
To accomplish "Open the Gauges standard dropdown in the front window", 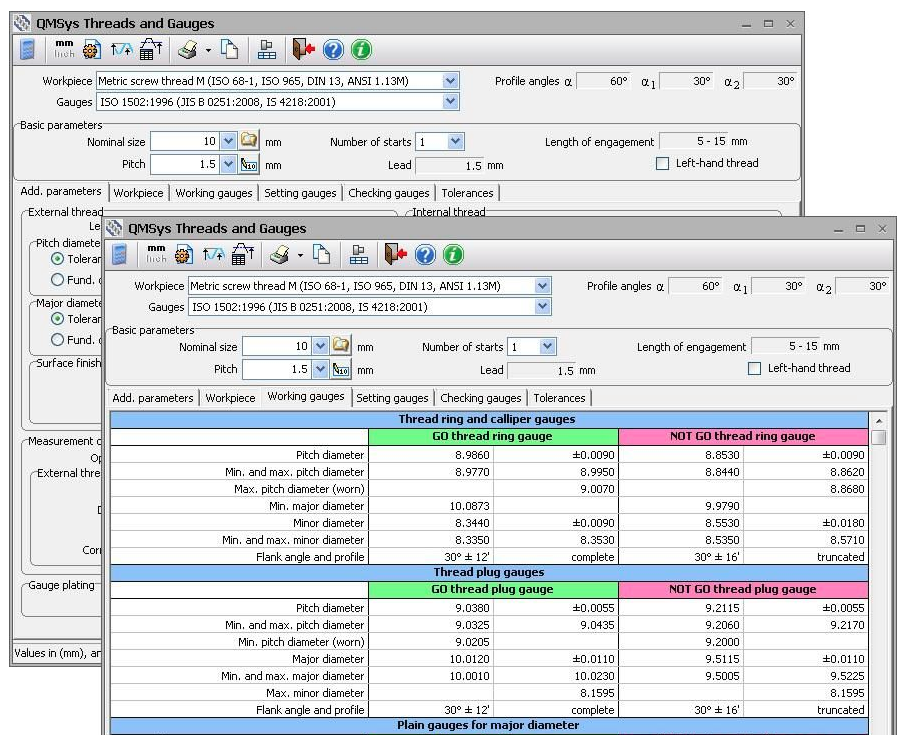I will (542, 307).
